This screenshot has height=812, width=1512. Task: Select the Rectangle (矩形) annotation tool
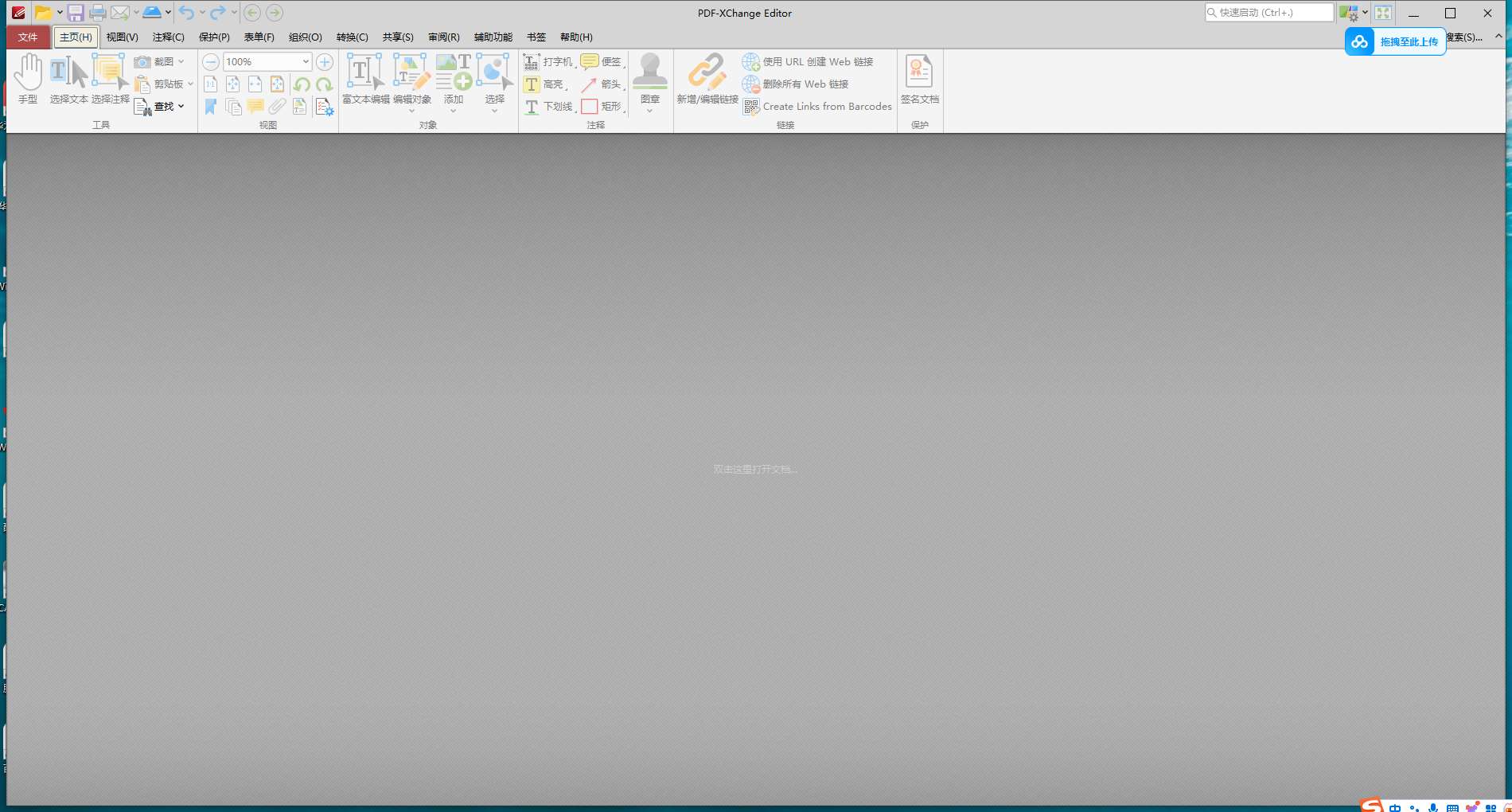pyautogui.click(x=602, y=107)
